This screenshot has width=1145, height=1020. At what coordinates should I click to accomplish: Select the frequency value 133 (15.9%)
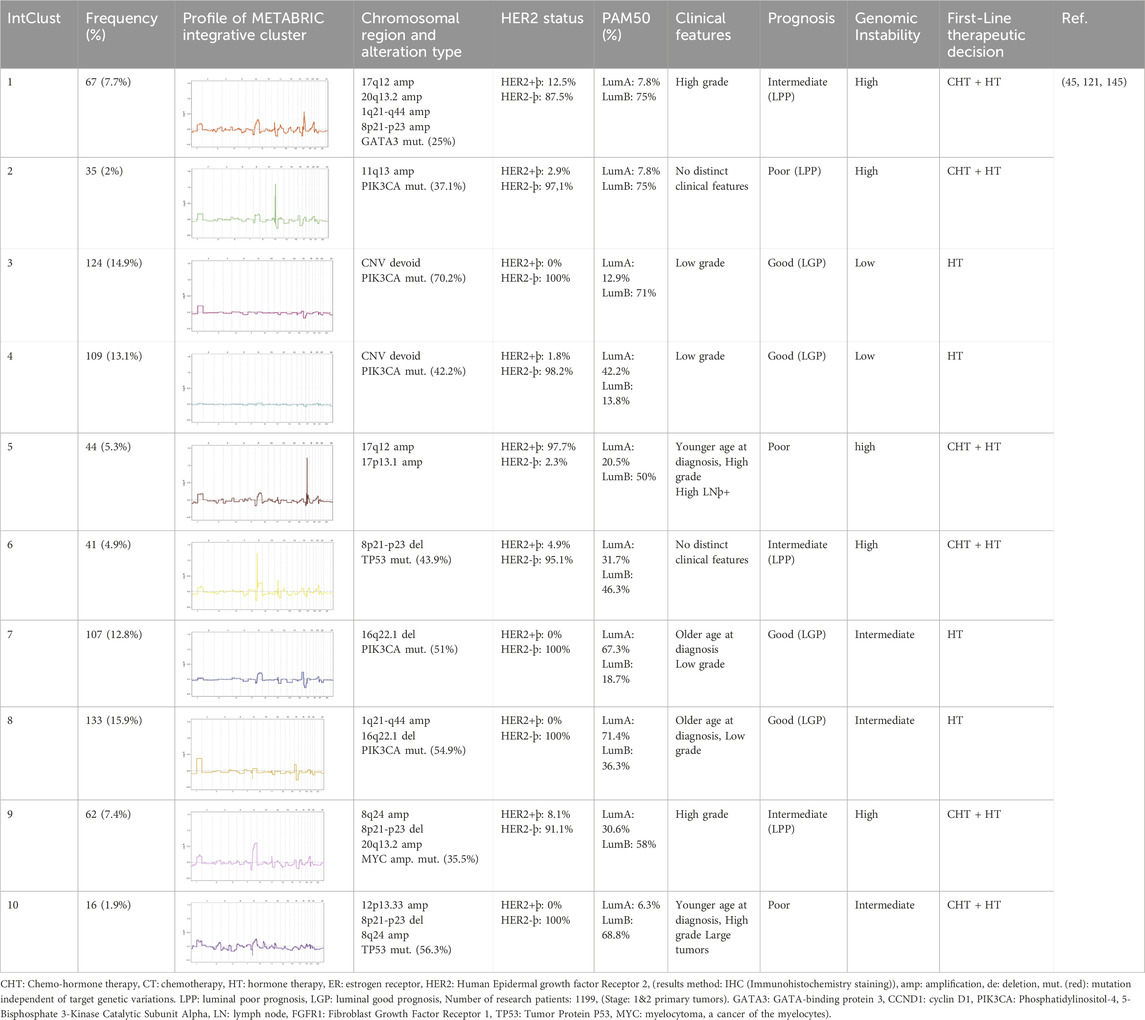pos(114,721)
